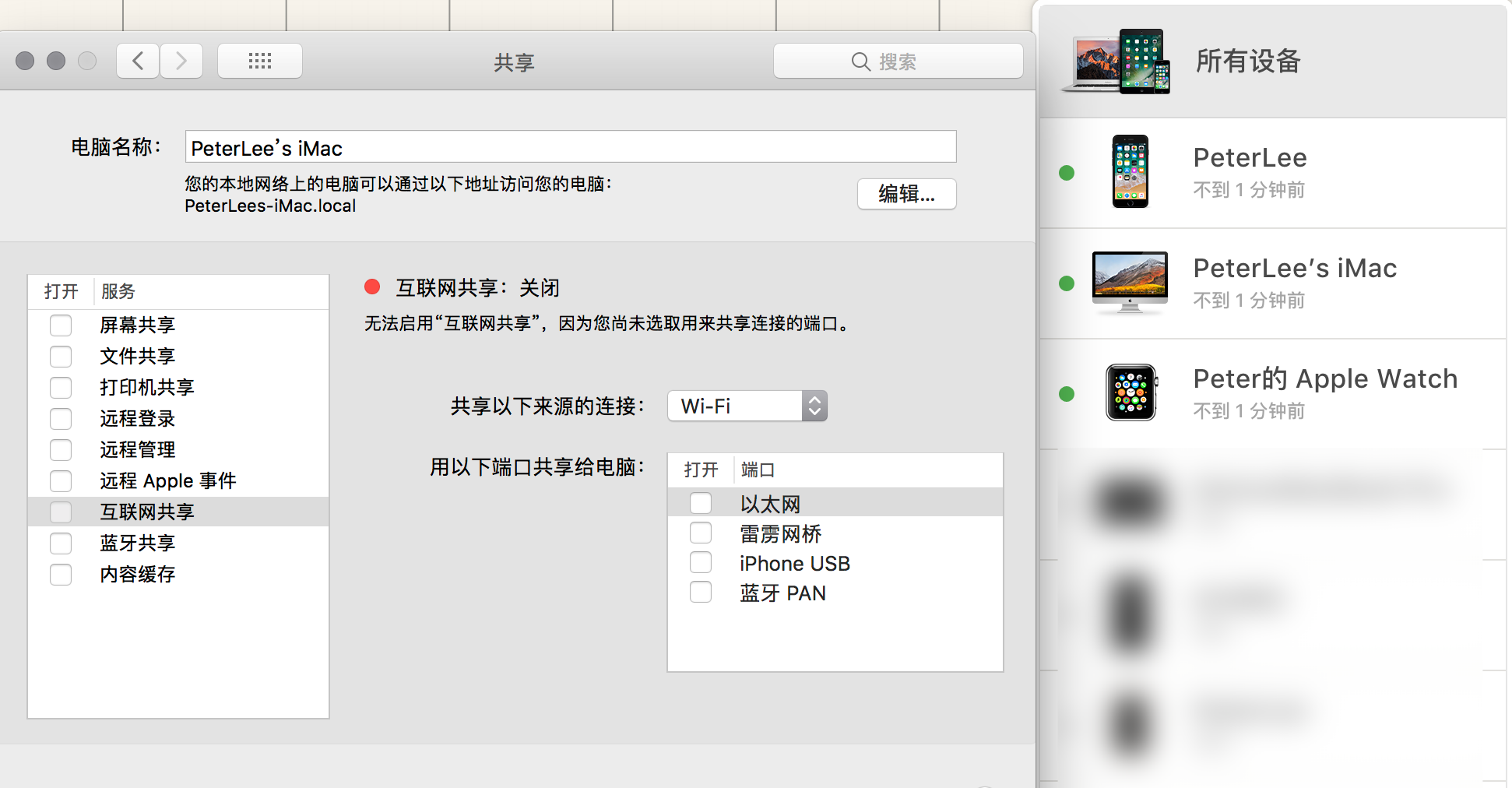Screen dimensions: 1512x788
Task: Open the Wi-Fi connection source dropdown
Action: click(x=747, y=406)
